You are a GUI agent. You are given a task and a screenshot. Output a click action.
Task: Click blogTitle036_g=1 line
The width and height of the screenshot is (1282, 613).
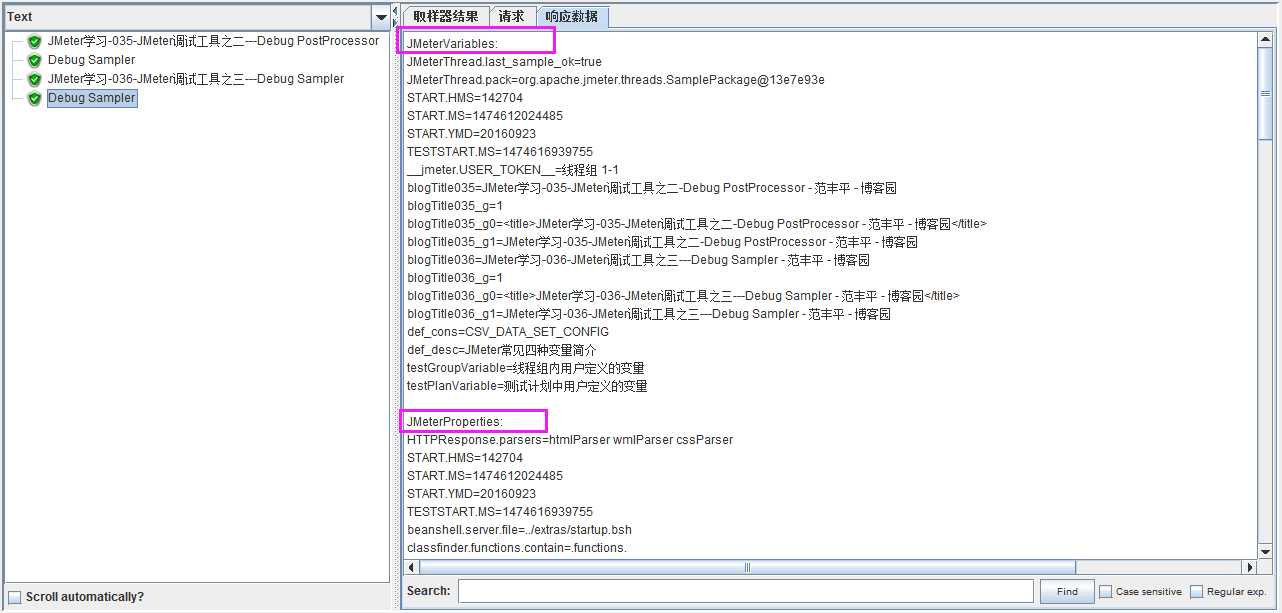(455, 278)
